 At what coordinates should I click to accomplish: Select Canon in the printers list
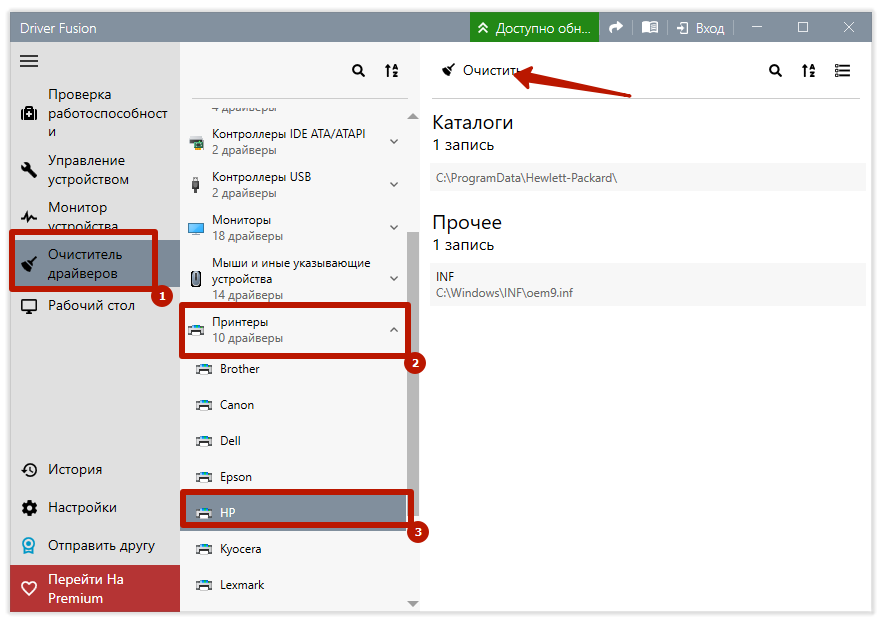pyautogui.click(x=237, y=405)
